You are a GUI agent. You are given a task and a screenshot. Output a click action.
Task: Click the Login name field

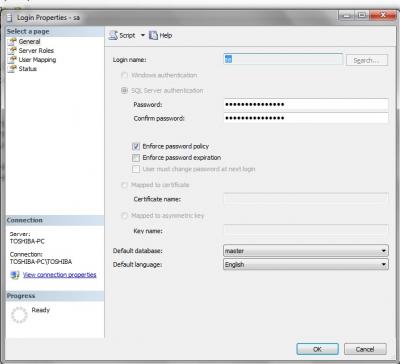click(283, 60)
